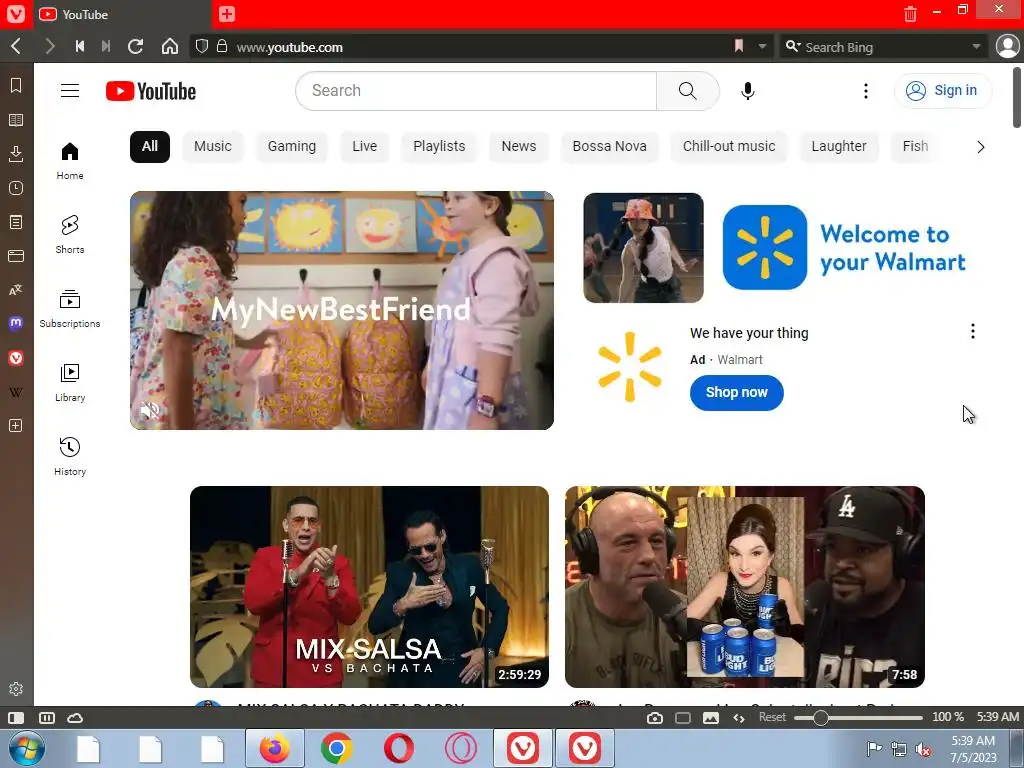Open Shorts in YouTube sidebar
The image size is (1024, 768).
click(x=70, y=234)
